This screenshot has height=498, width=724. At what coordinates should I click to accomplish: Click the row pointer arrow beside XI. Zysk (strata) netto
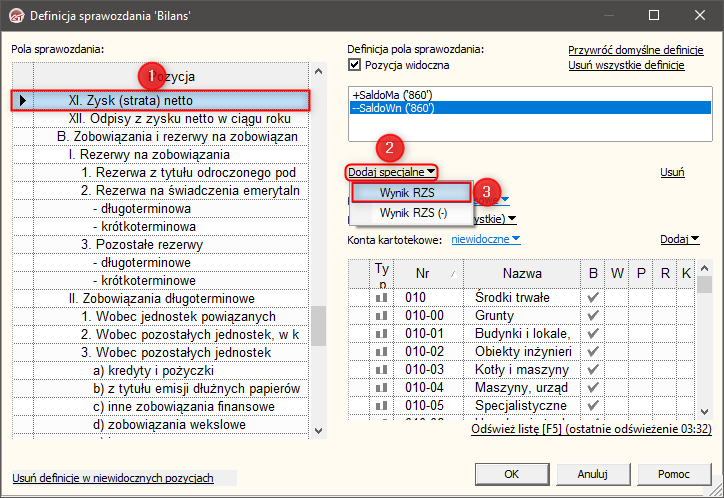click(x=23, y=100)
